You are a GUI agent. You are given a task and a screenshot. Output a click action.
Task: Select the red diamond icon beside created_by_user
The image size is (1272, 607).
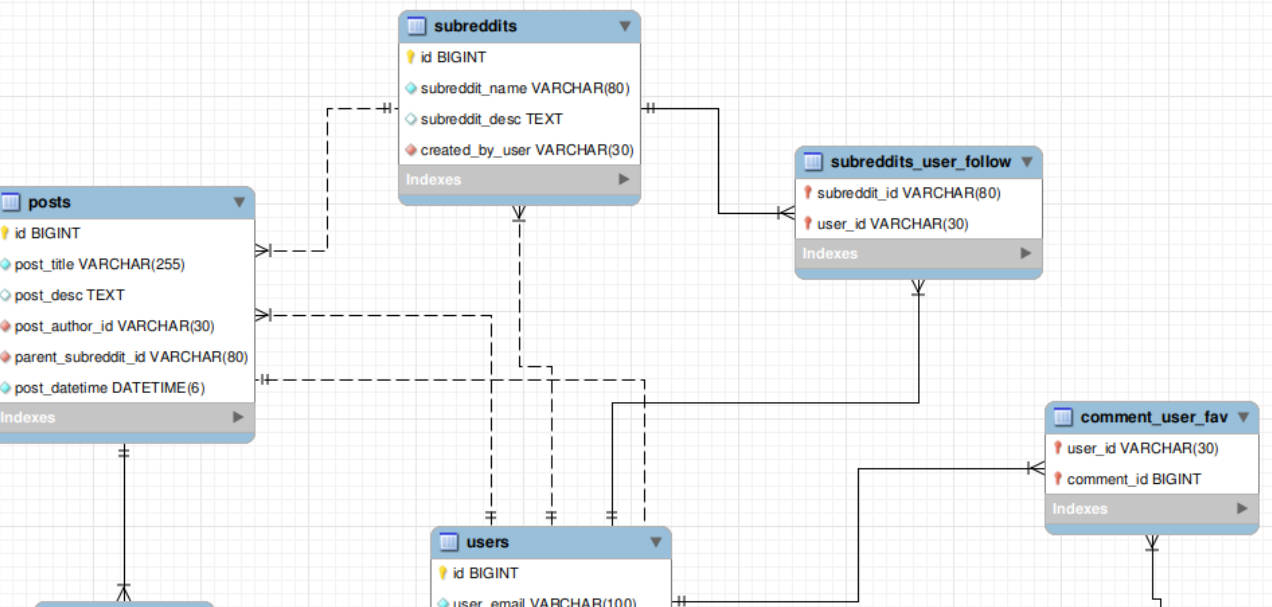(x=410, y=150)
